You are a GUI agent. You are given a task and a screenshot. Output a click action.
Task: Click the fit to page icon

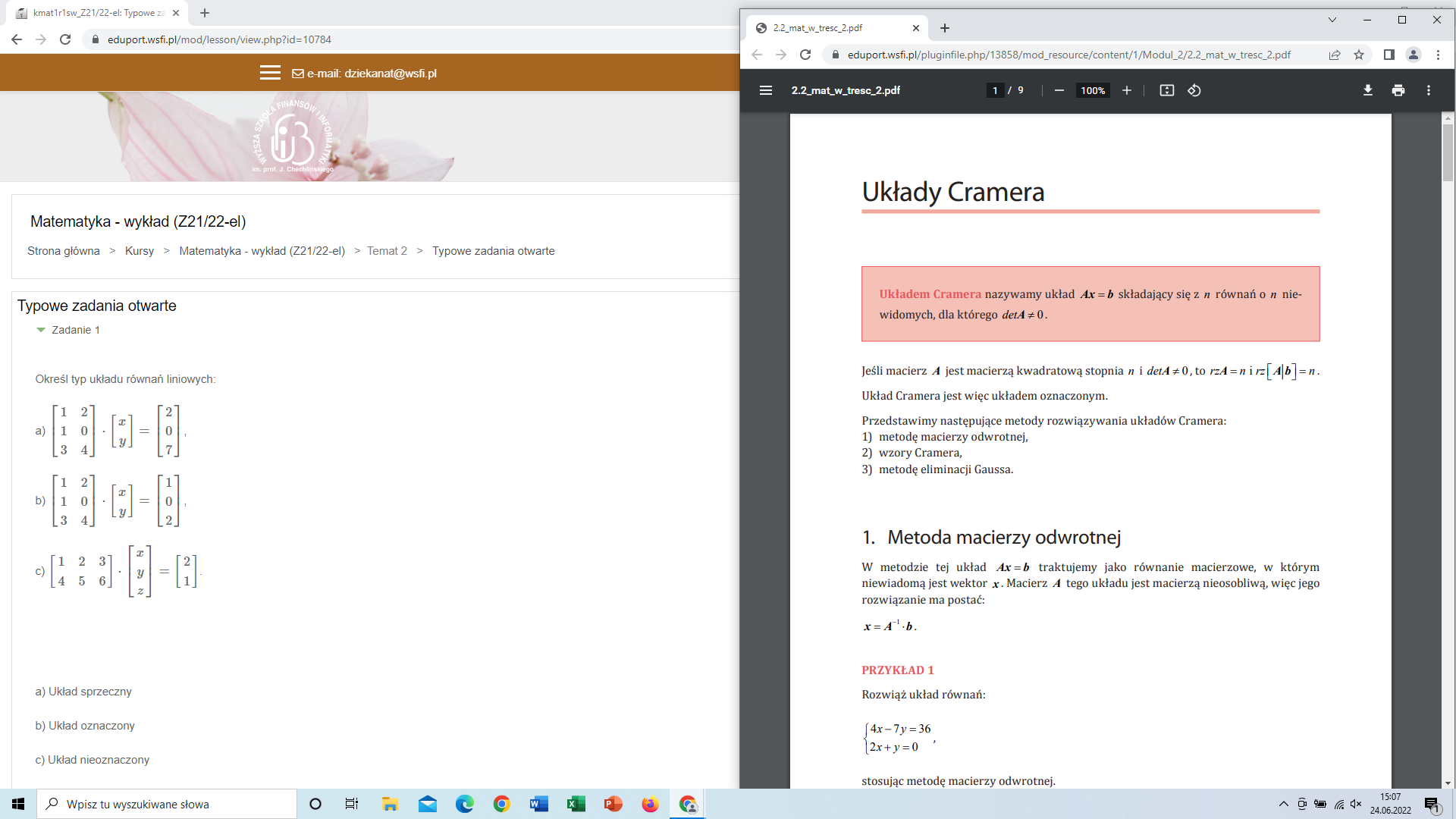[x=1166, y=90]
